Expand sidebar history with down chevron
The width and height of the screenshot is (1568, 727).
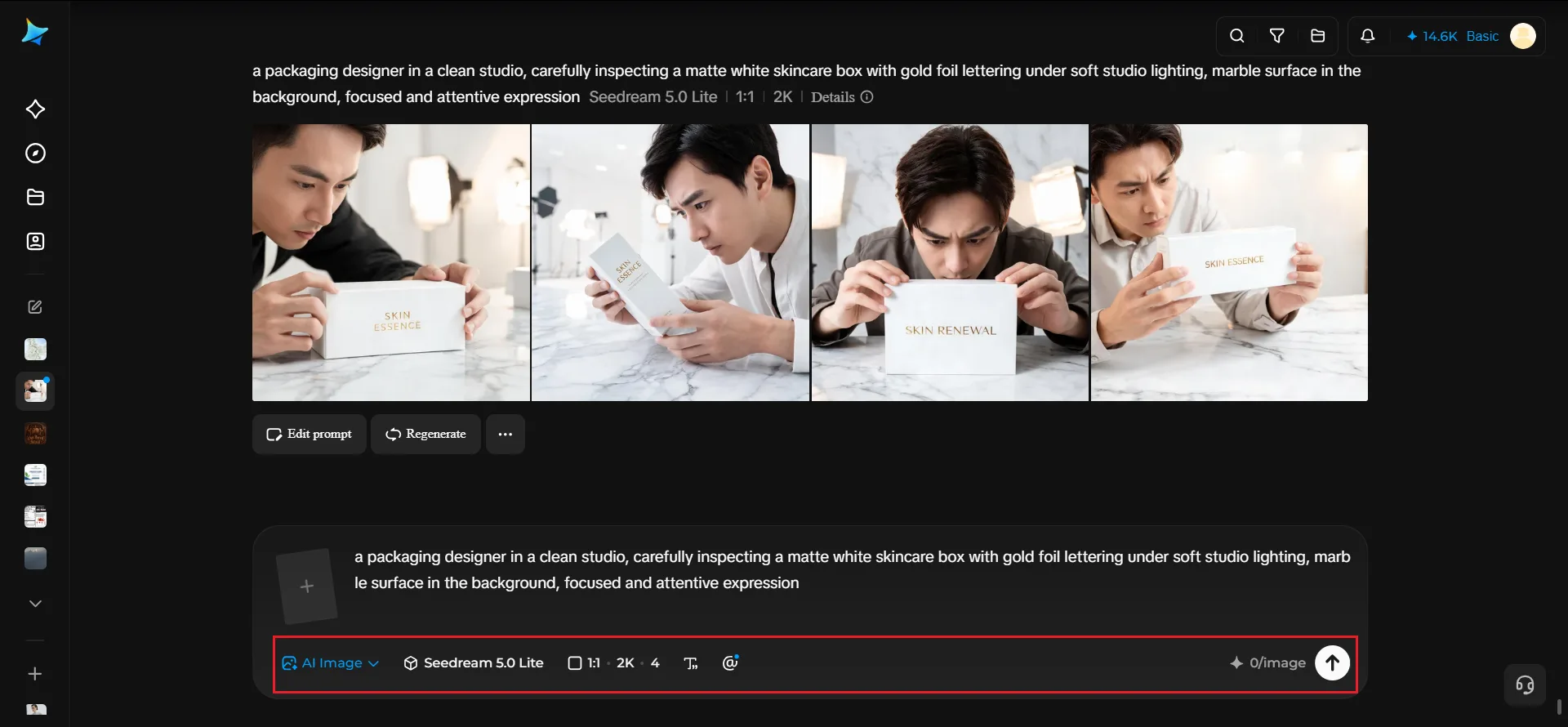point(35,604)
